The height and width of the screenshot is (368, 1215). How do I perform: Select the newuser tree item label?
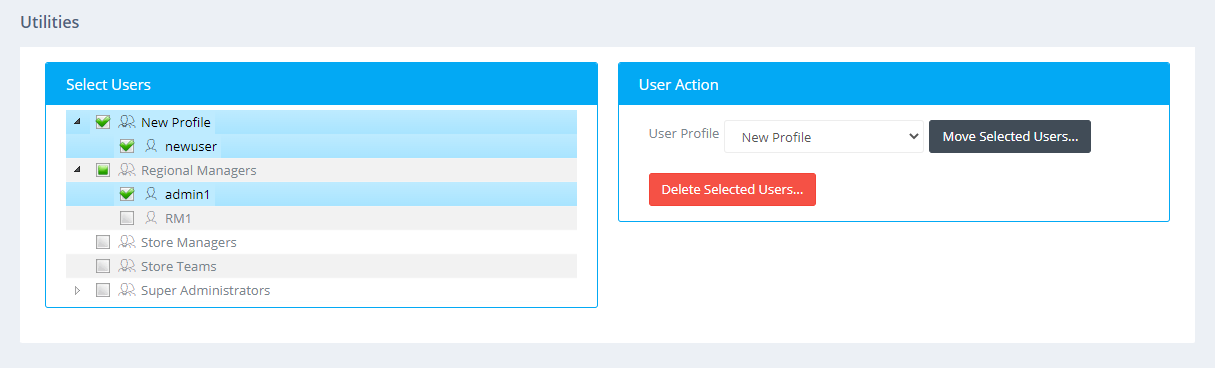point(191,146)
